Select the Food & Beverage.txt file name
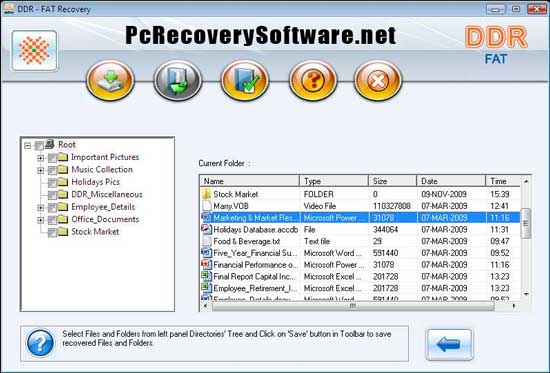 tap(247, 241)
